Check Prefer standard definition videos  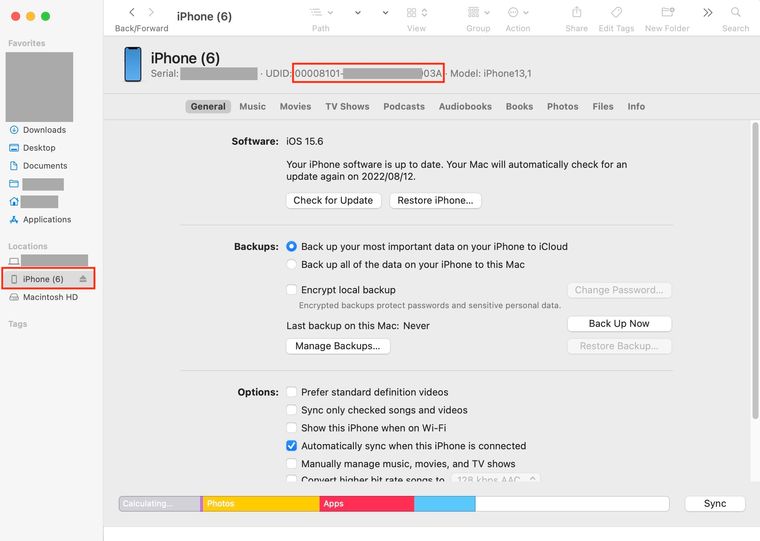click(x=291, y=392)
